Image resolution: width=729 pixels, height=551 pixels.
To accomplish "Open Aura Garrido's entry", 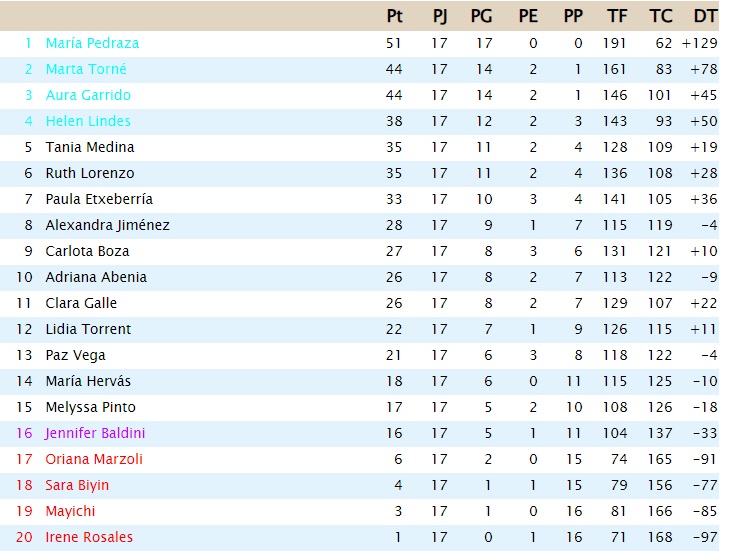I will click(x=88, y=95).
